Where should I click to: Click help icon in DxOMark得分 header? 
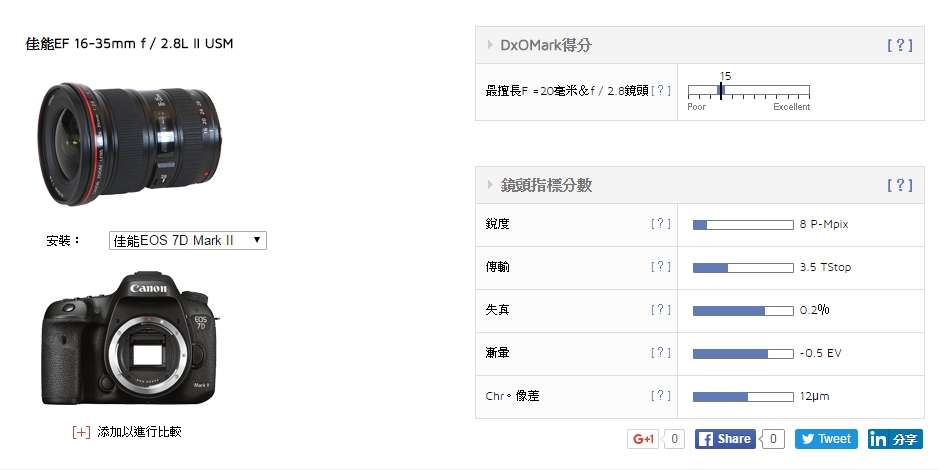pyautogui.click(x=899, y=45)
